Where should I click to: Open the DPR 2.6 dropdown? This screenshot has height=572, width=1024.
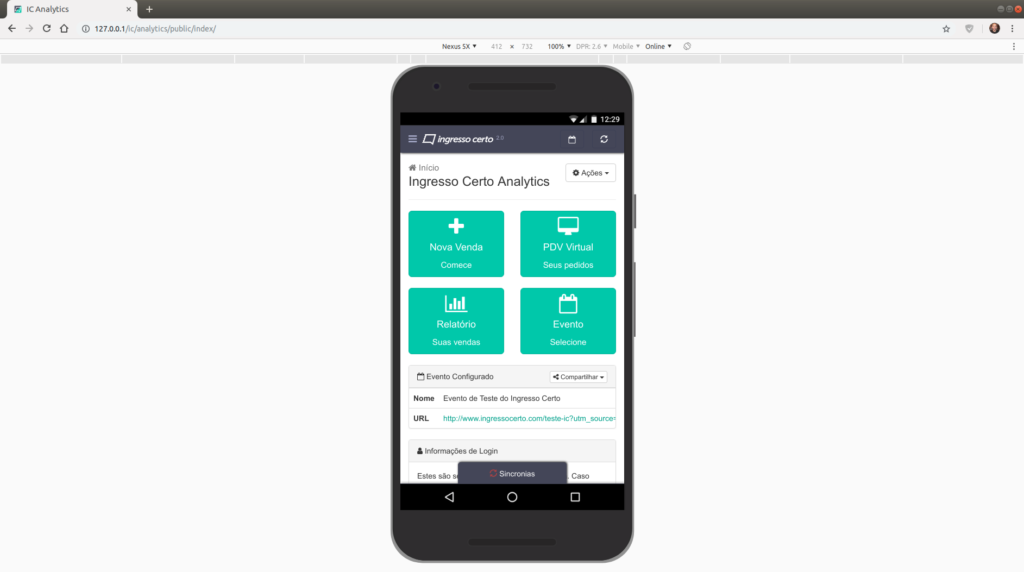[x=592, y=46]
